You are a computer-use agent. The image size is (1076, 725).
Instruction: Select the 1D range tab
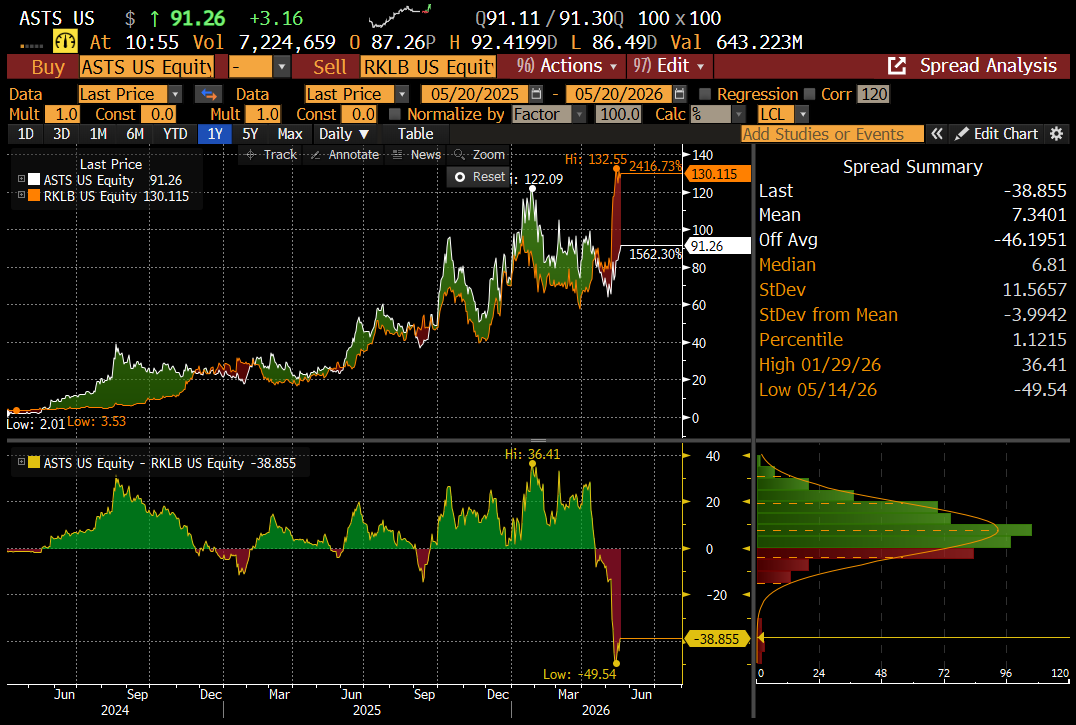coord(25,134)
